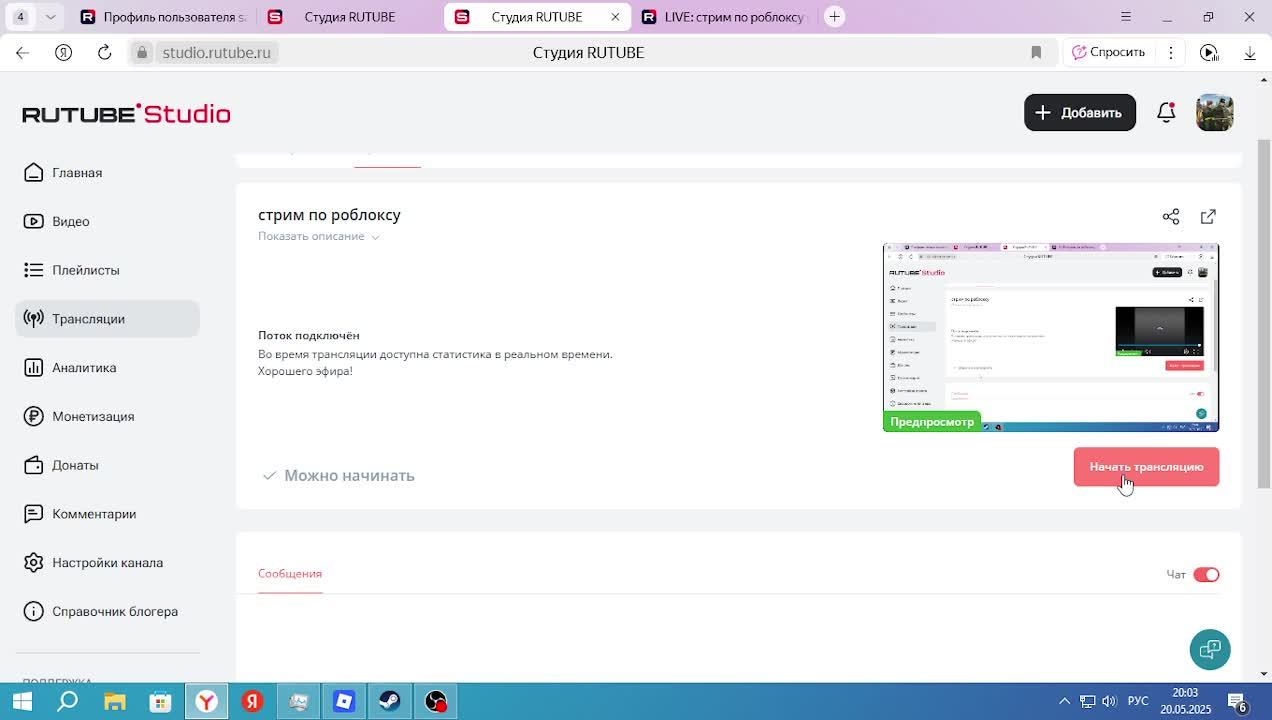
Task: Open notifications bell
Action: coord(1166,113)
